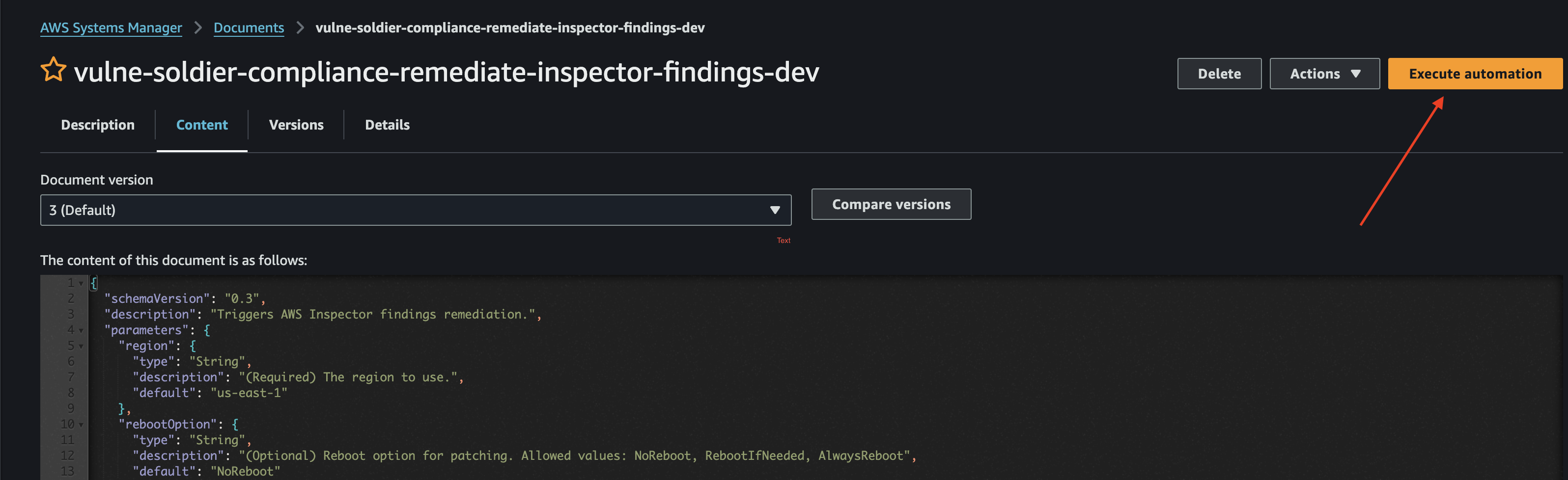Click the "(Required) The region to use." text
This screenshot has width=1568, height=480.
[x=348, y=376]
